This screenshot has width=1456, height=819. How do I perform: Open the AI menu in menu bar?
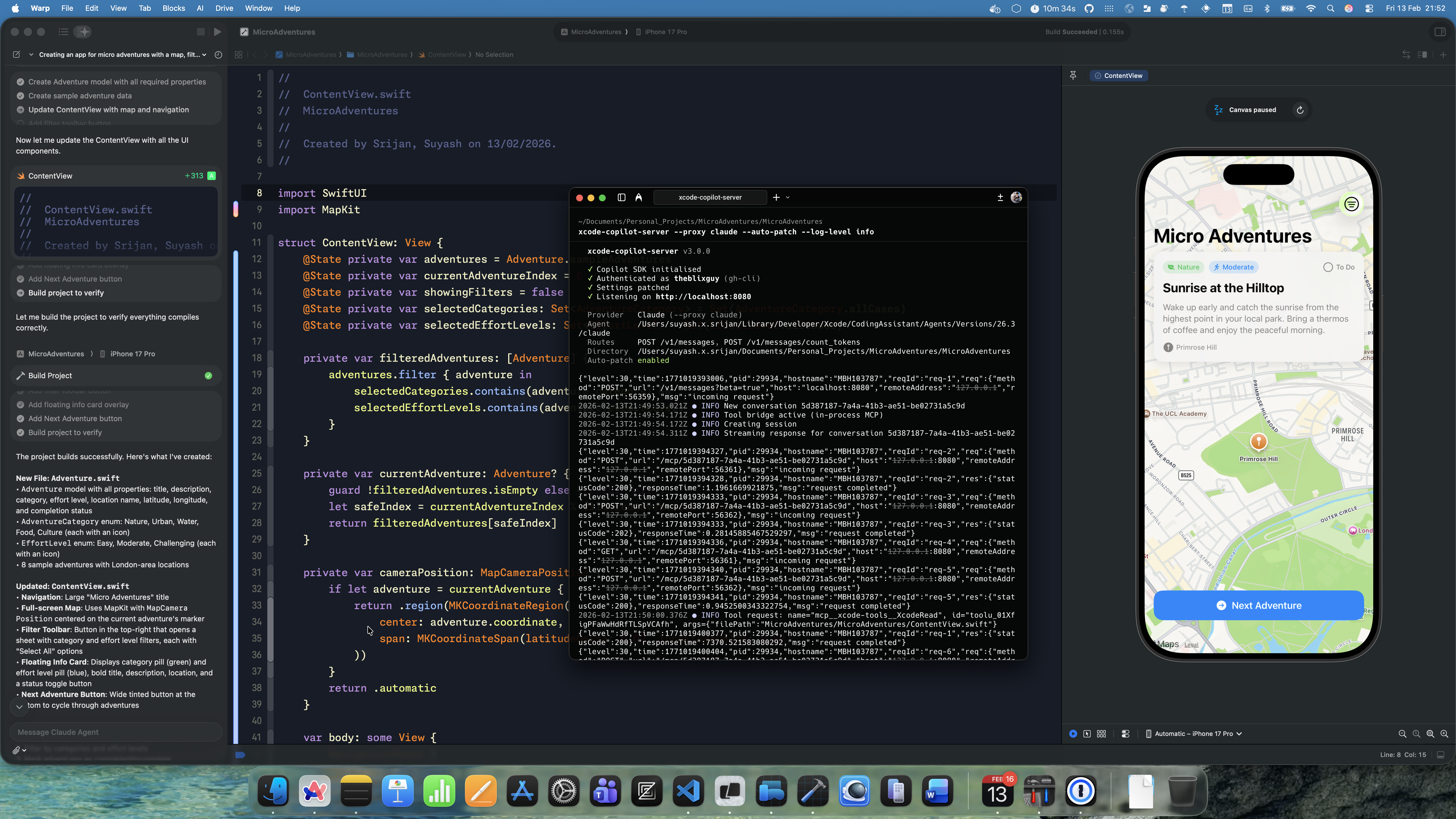point(200,9)
